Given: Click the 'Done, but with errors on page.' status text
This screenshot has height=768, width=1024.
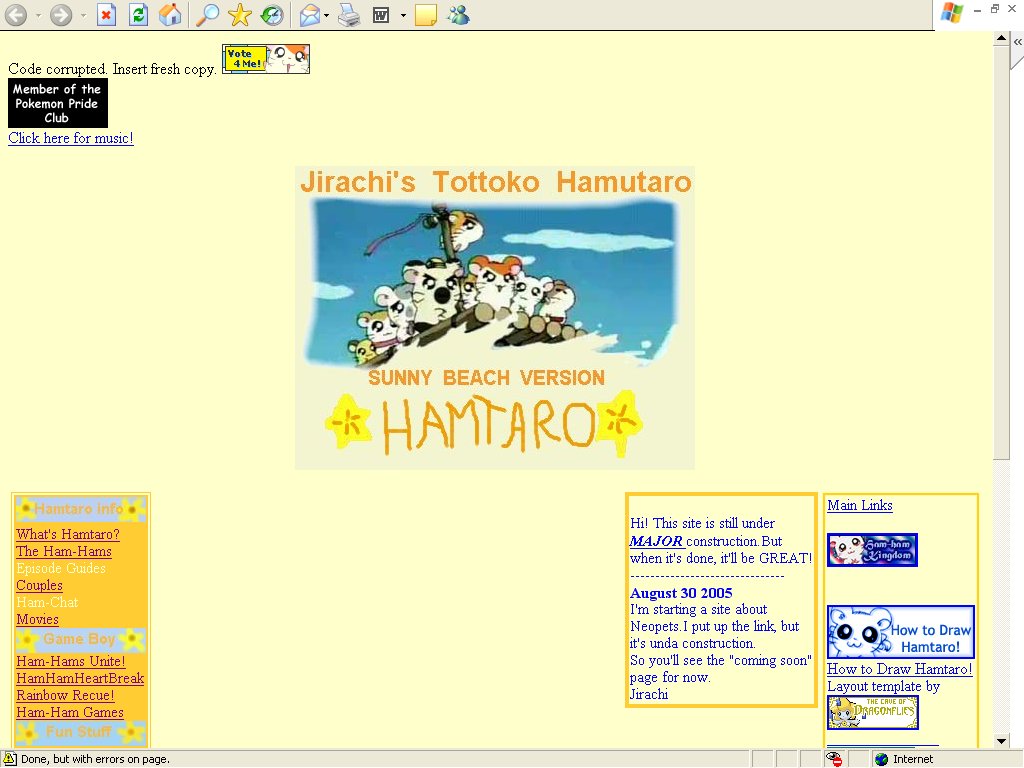Looking at the screenshot, I should click(x=95, y=759).
